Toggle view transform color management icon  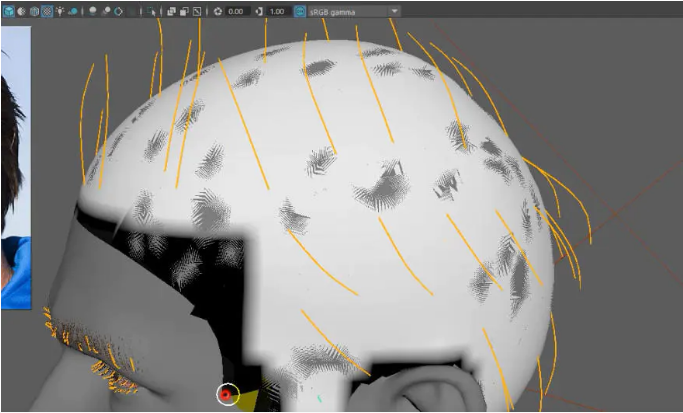pyautogui.click(x=300, y=11)
